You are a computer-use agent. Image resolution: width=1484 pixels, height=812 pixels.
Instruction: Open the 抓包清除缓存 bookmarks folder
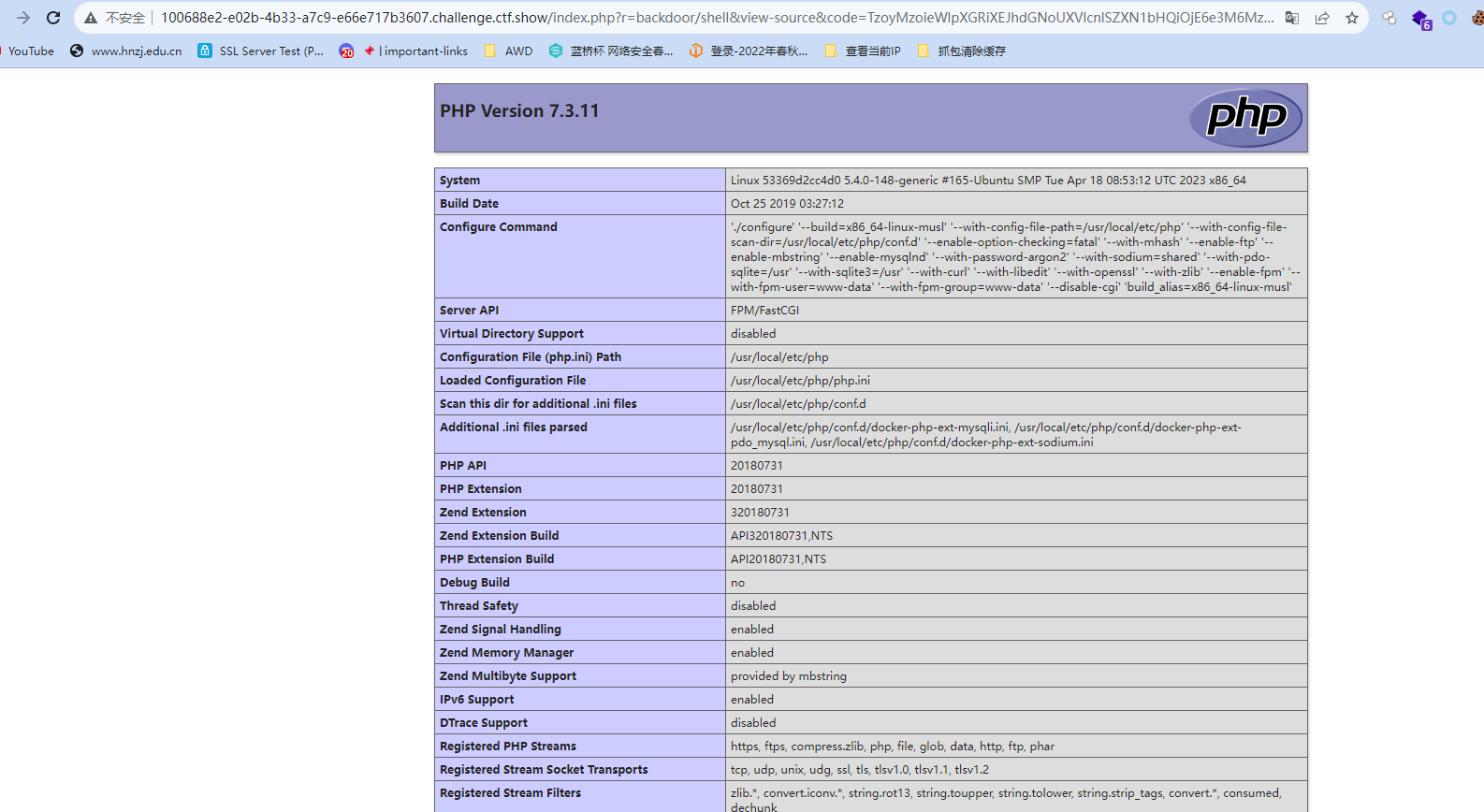point(962,51)
